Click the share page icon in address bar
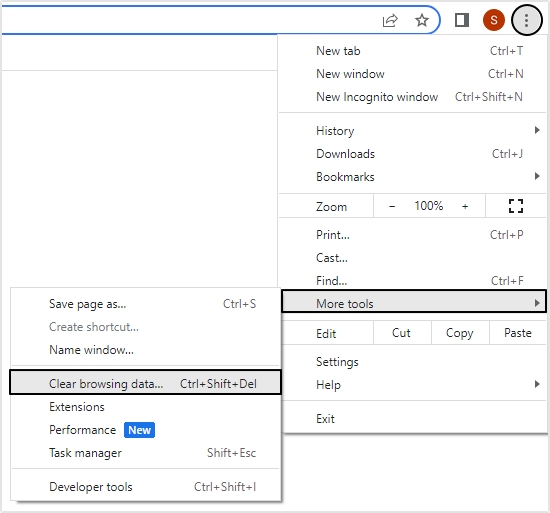 [390, 20]
